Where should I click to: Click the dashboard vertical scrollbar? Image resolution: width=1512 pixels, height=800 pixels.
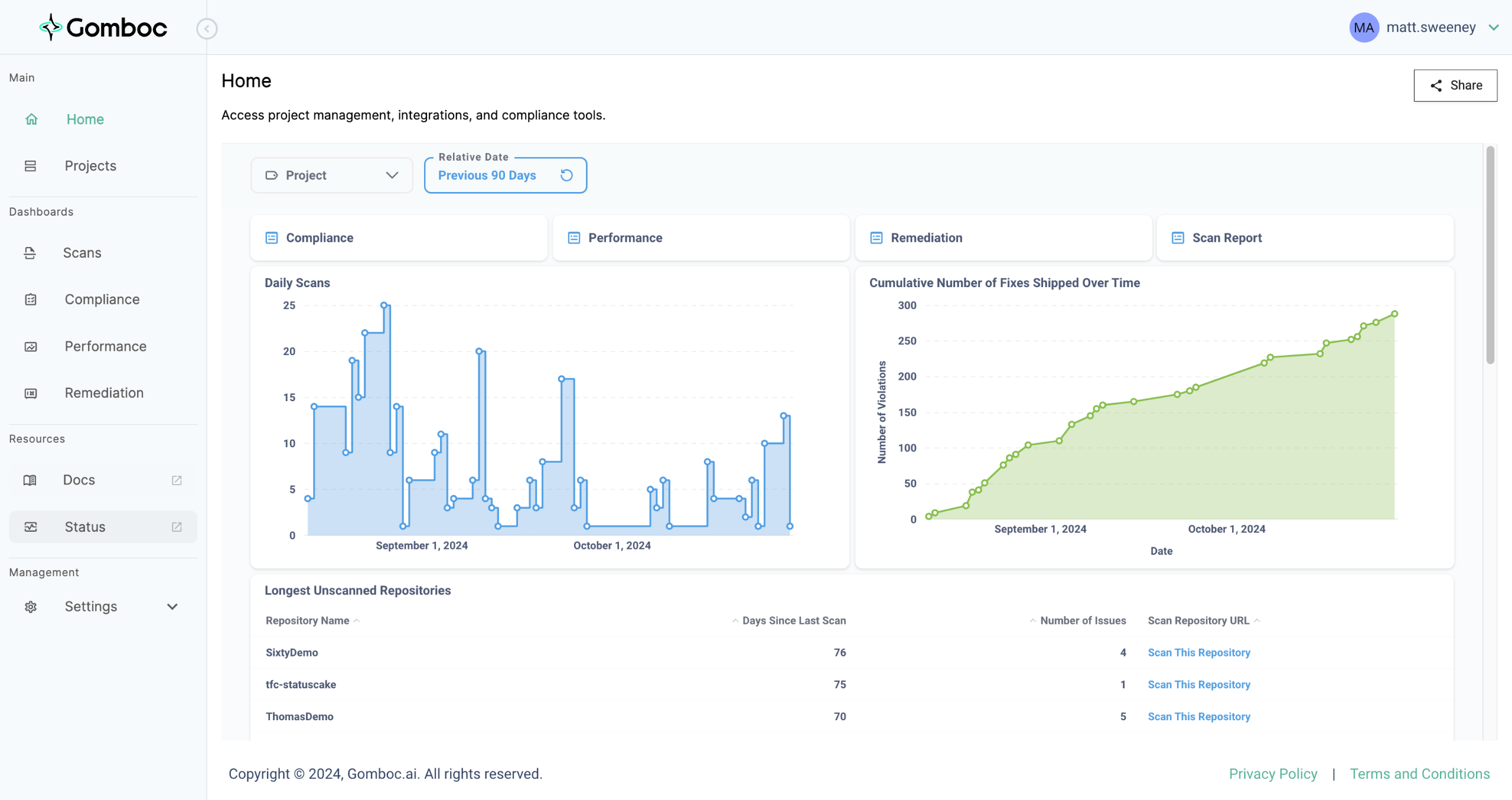(x=1490, y=254)
